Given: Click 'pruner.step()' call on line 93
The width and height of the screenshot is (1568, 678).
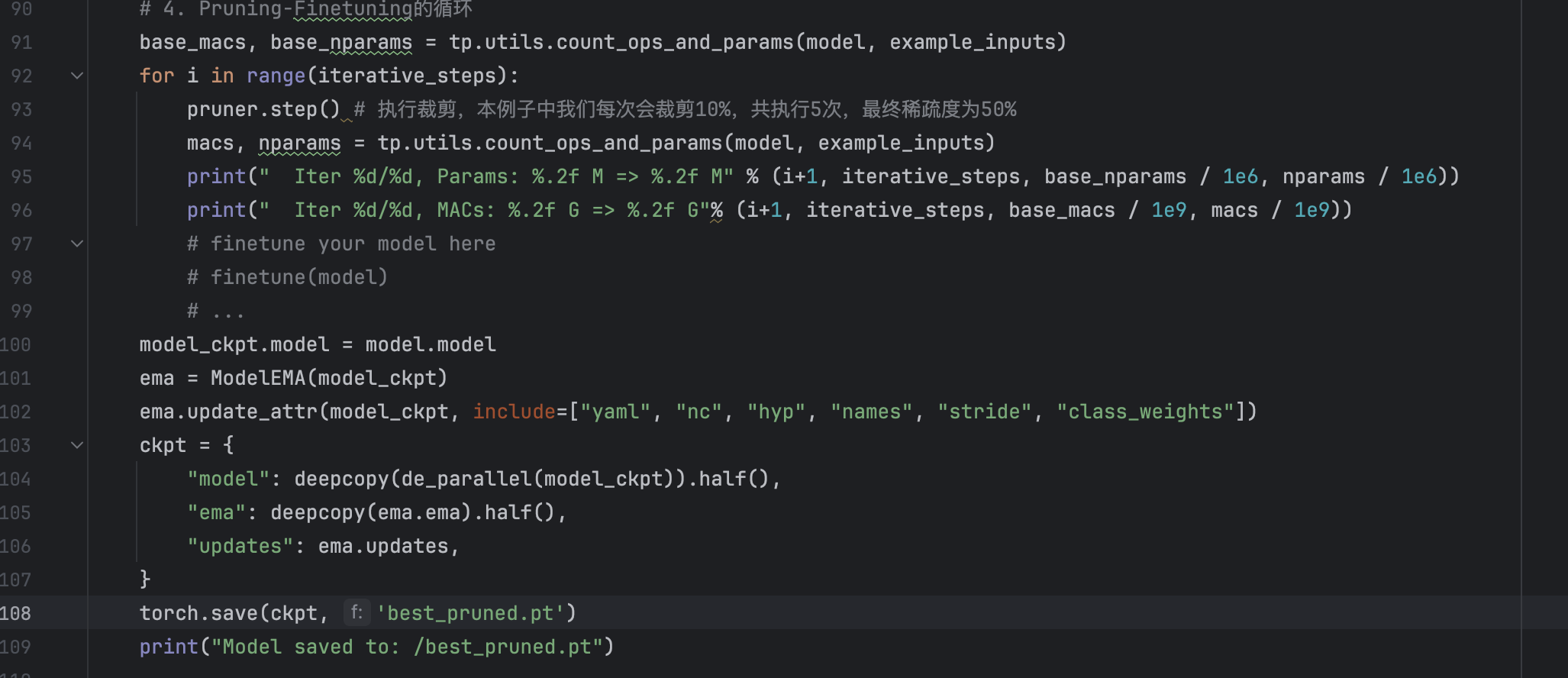Looking at the screenshot, I should pyautogui.click(x=263, y=109).
